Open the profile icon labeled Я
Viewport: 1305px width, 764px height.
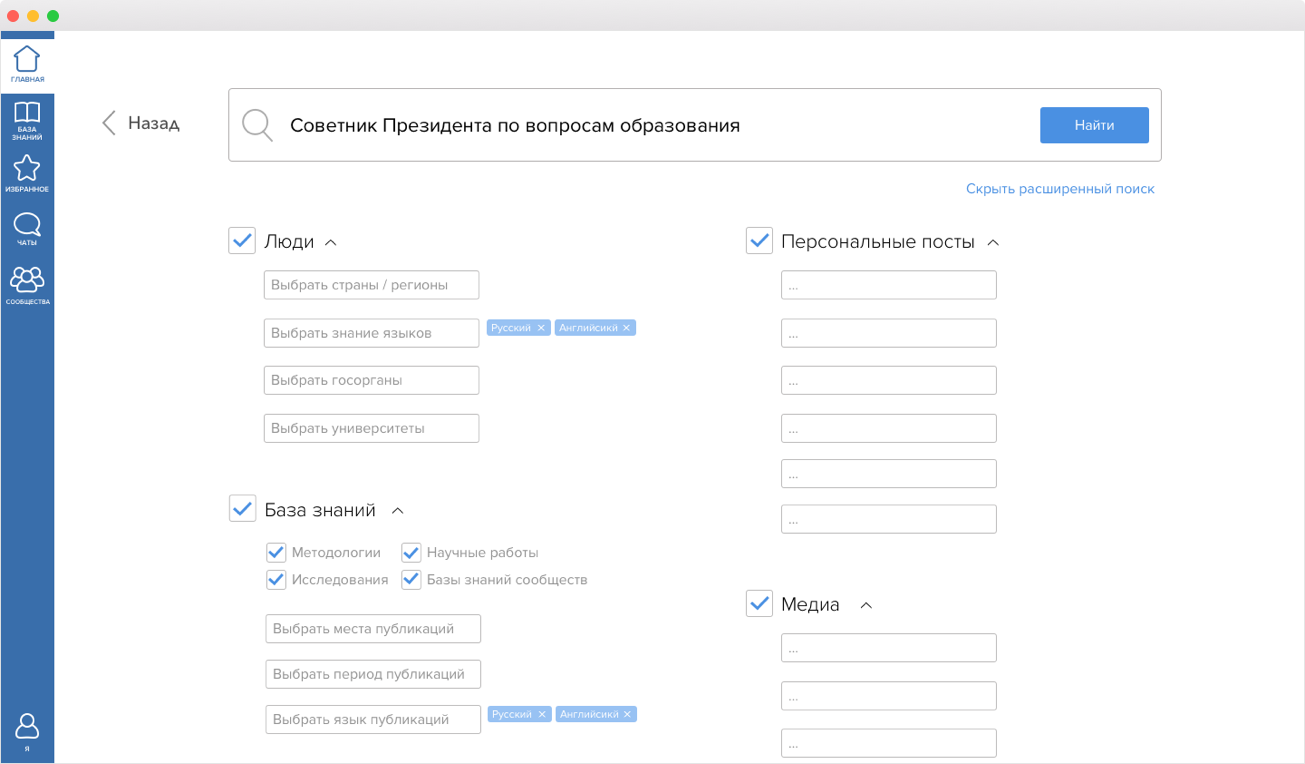[27, 730]
